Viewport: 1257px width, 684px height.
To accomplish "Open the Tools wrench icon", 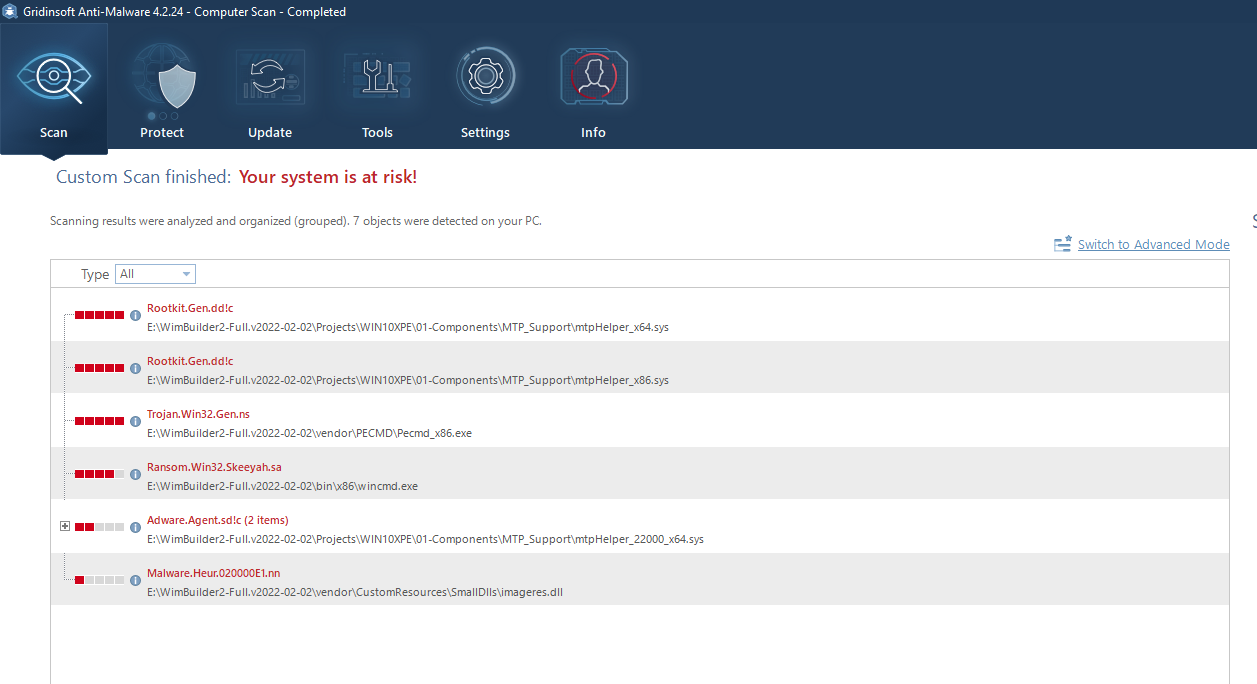I will tap(378, 78).
